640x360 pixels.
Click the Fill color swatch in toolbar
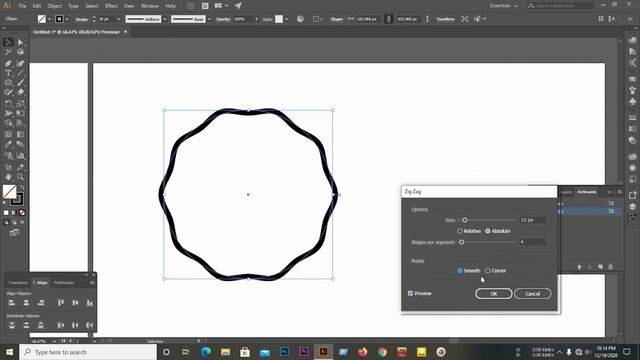[9, 191]
